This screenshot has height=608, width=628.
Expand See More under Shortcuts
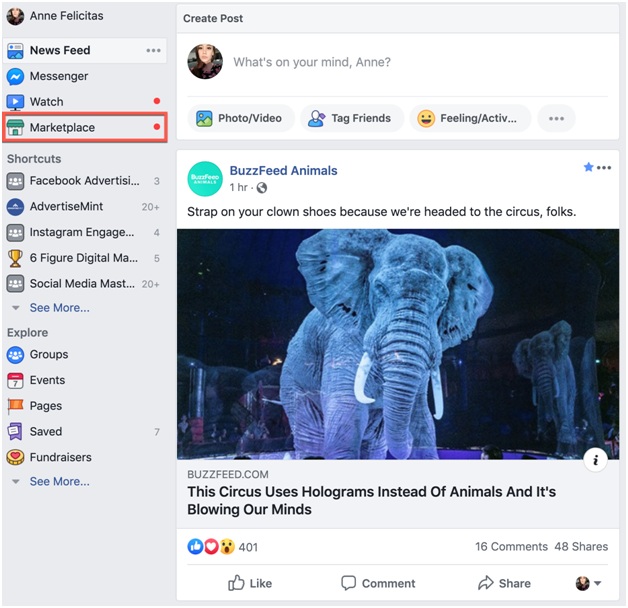59,308
